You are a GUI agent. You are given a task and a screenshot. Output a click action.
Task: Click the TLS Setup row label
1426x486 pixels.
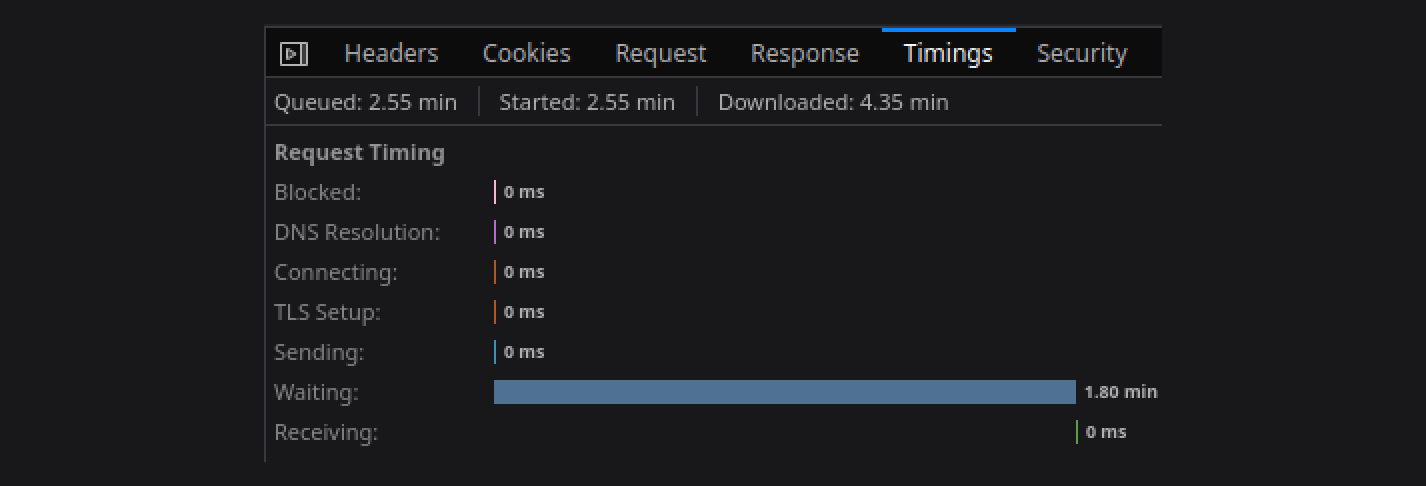328,312
